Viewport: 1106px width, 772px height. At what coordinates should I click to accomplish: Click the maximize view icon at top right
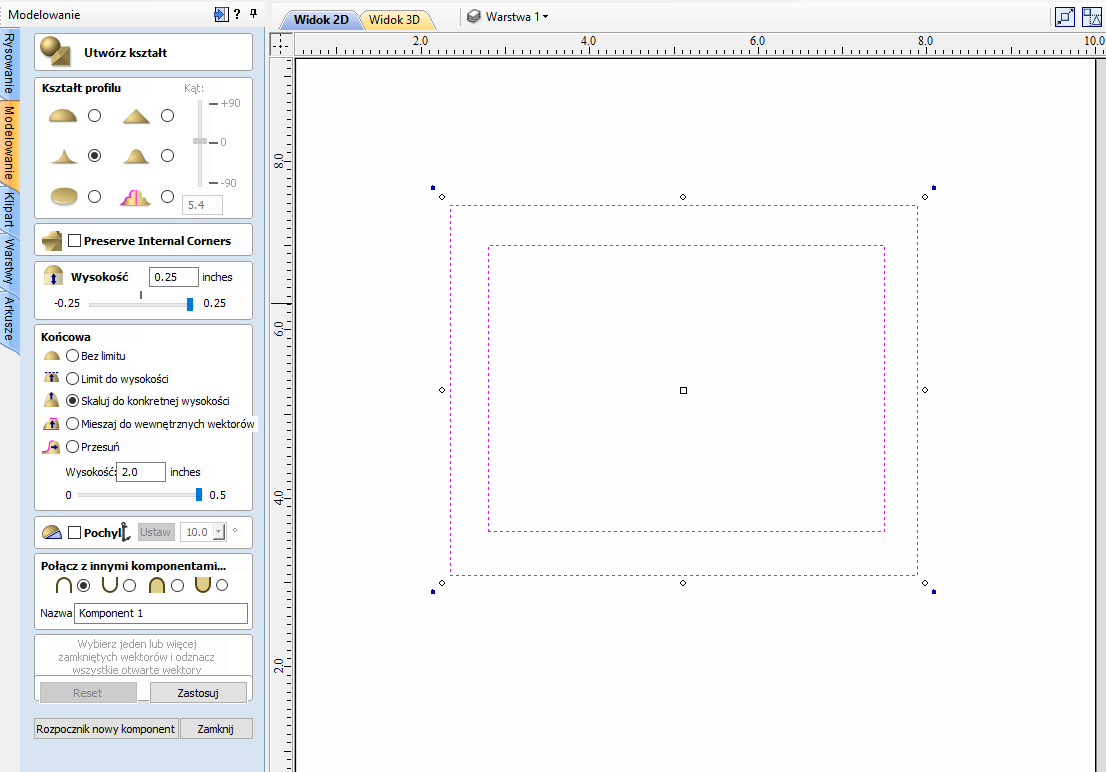pos(1065,17)
